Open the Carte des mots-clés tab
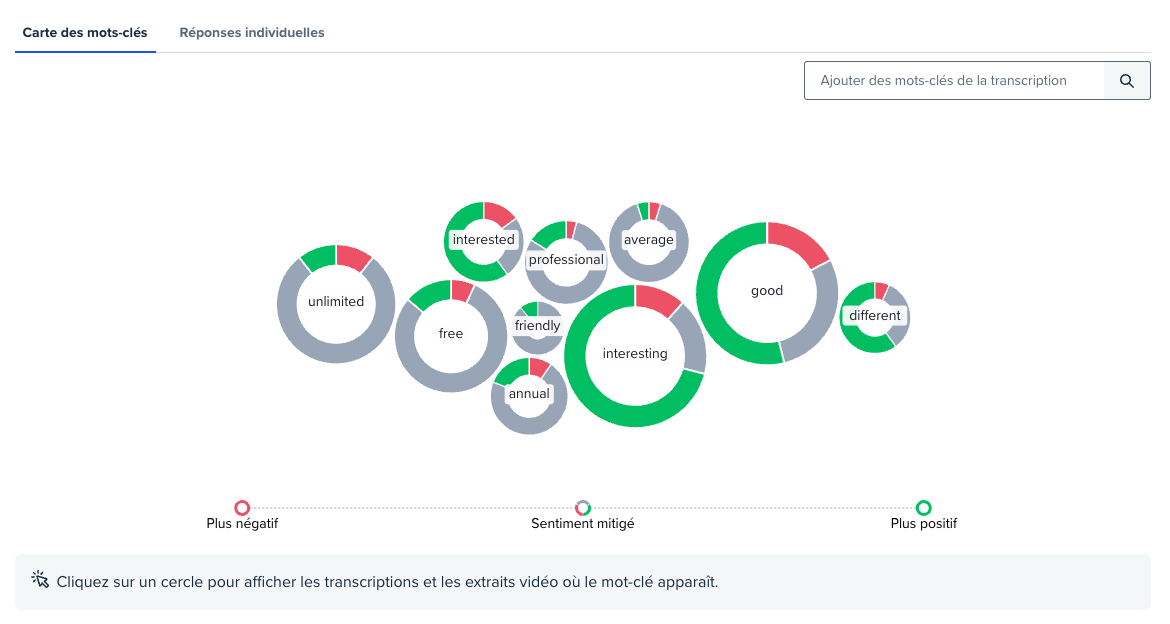This screenshot has height=624, width=1170. pos(85,33)
